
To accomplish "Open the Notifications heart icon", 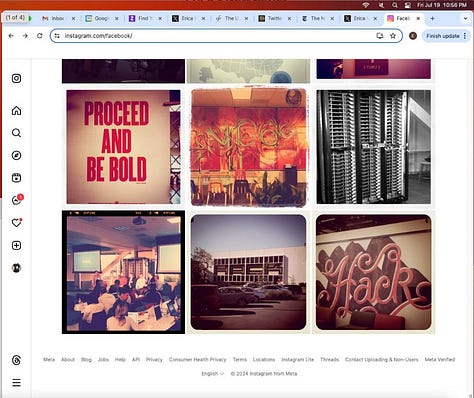I will 16,222.
